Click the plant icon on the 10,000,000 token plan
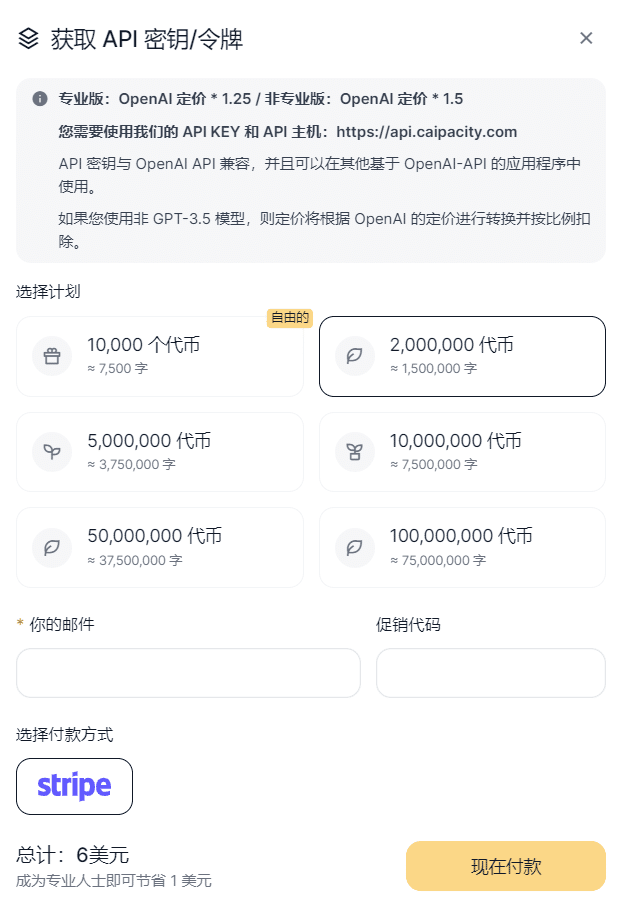Image resolution: width=624 pixels, height=913 pixels. 354,451
